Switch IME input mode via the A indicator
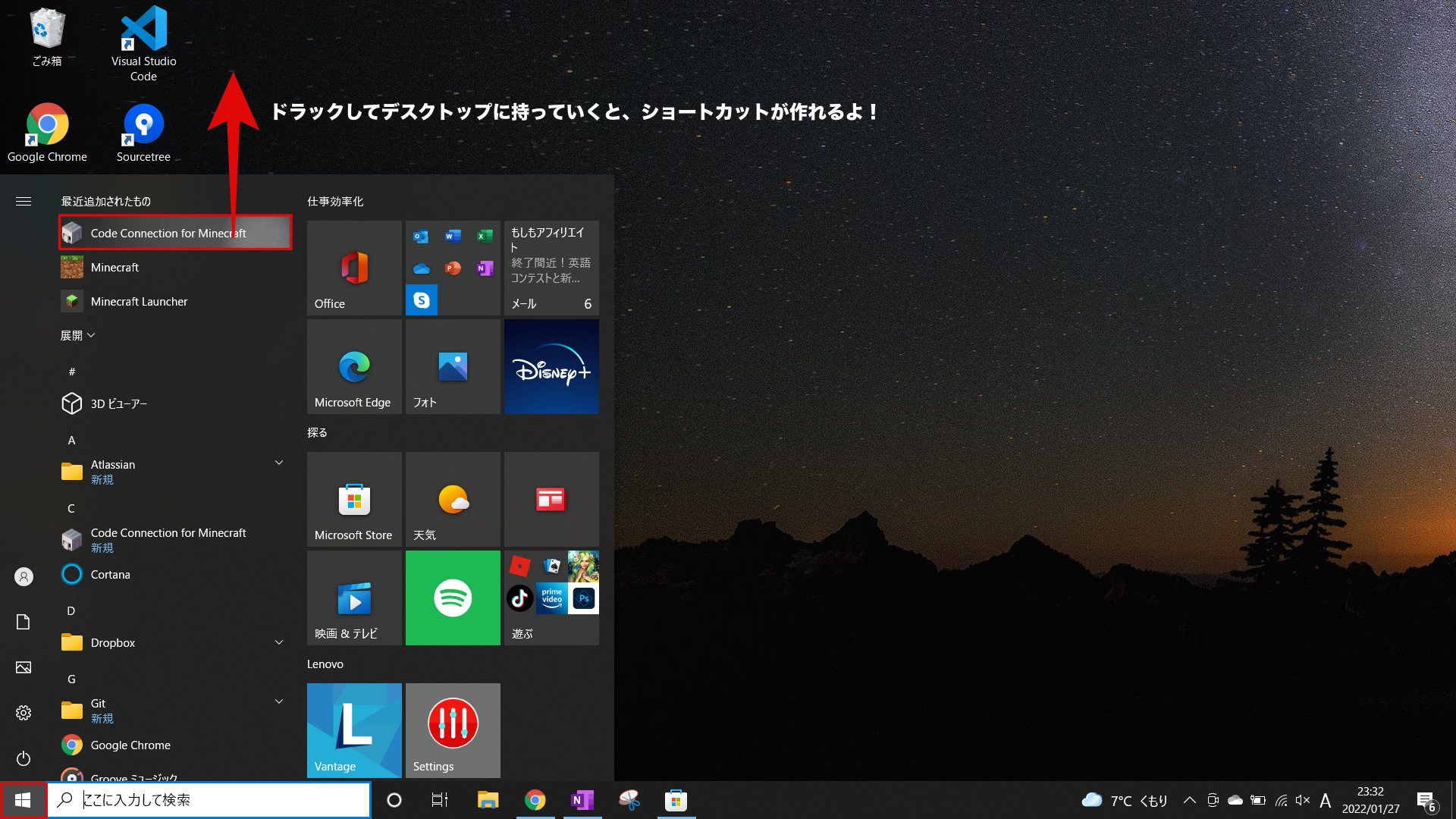This screenshot has height=819, width=1456. (x=1325, y=800)
